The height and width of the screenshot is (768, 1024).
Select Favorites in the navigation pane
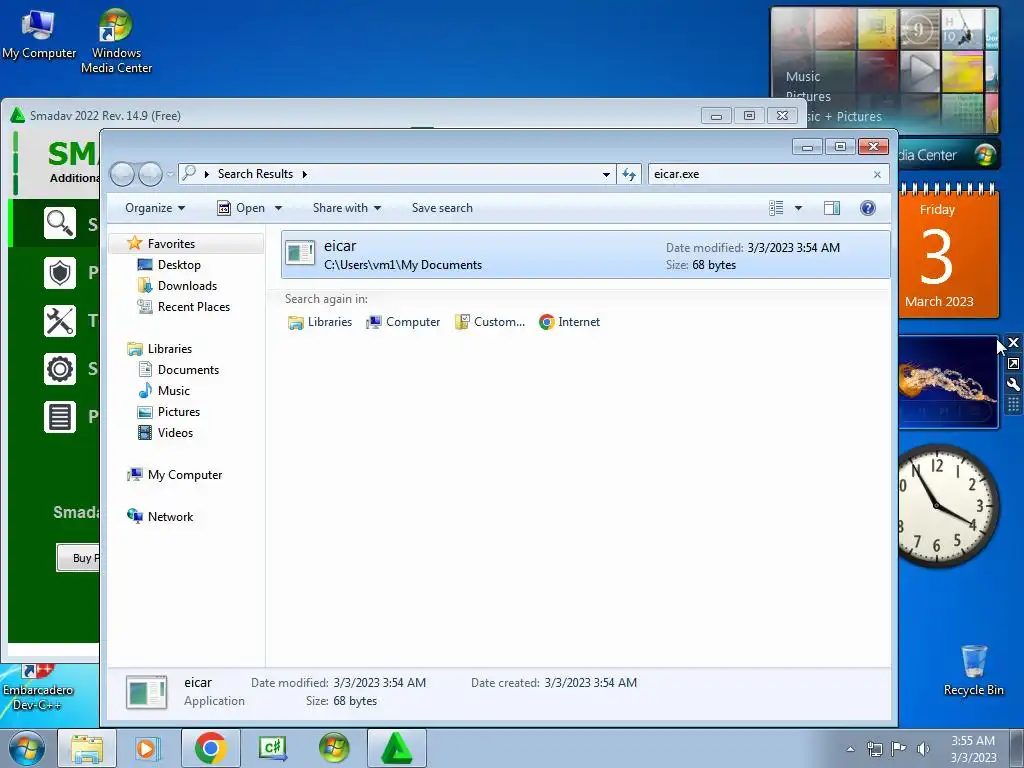(171, 244)
